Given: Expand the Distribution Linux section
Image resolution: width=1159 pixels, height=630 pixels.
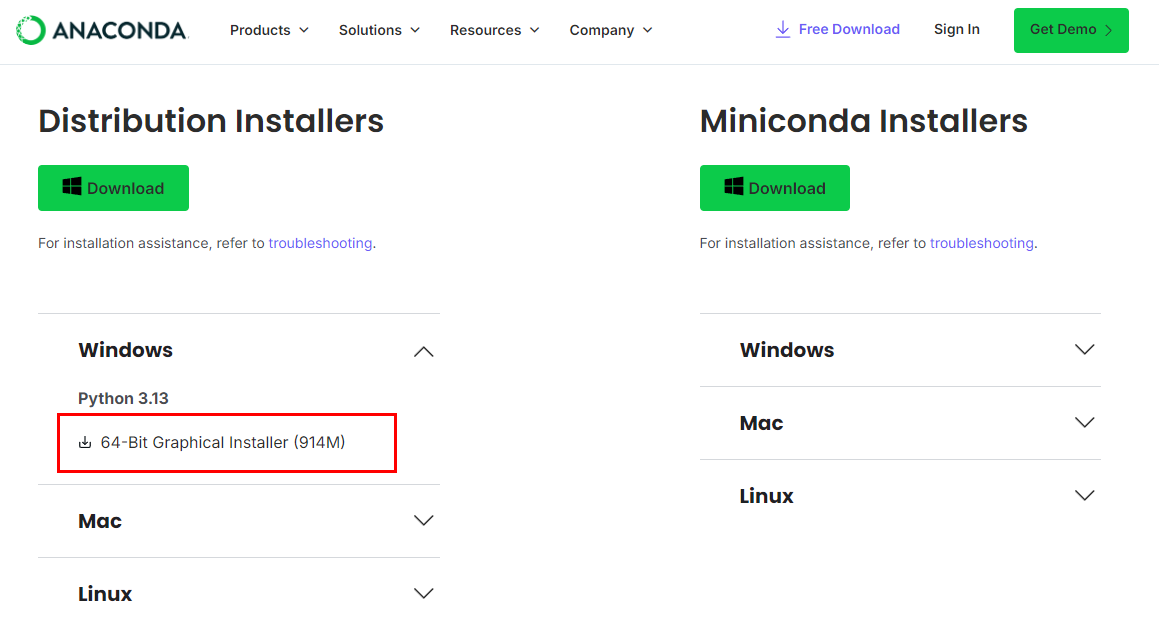Looking at the screenshot, I should coord(424,593).
